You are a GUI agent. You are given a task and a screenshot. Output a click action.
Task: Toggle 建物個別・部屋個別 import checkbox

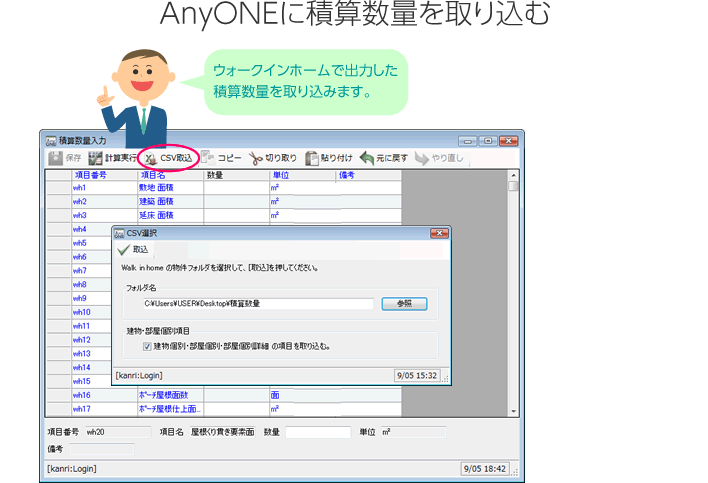[147, 347]
